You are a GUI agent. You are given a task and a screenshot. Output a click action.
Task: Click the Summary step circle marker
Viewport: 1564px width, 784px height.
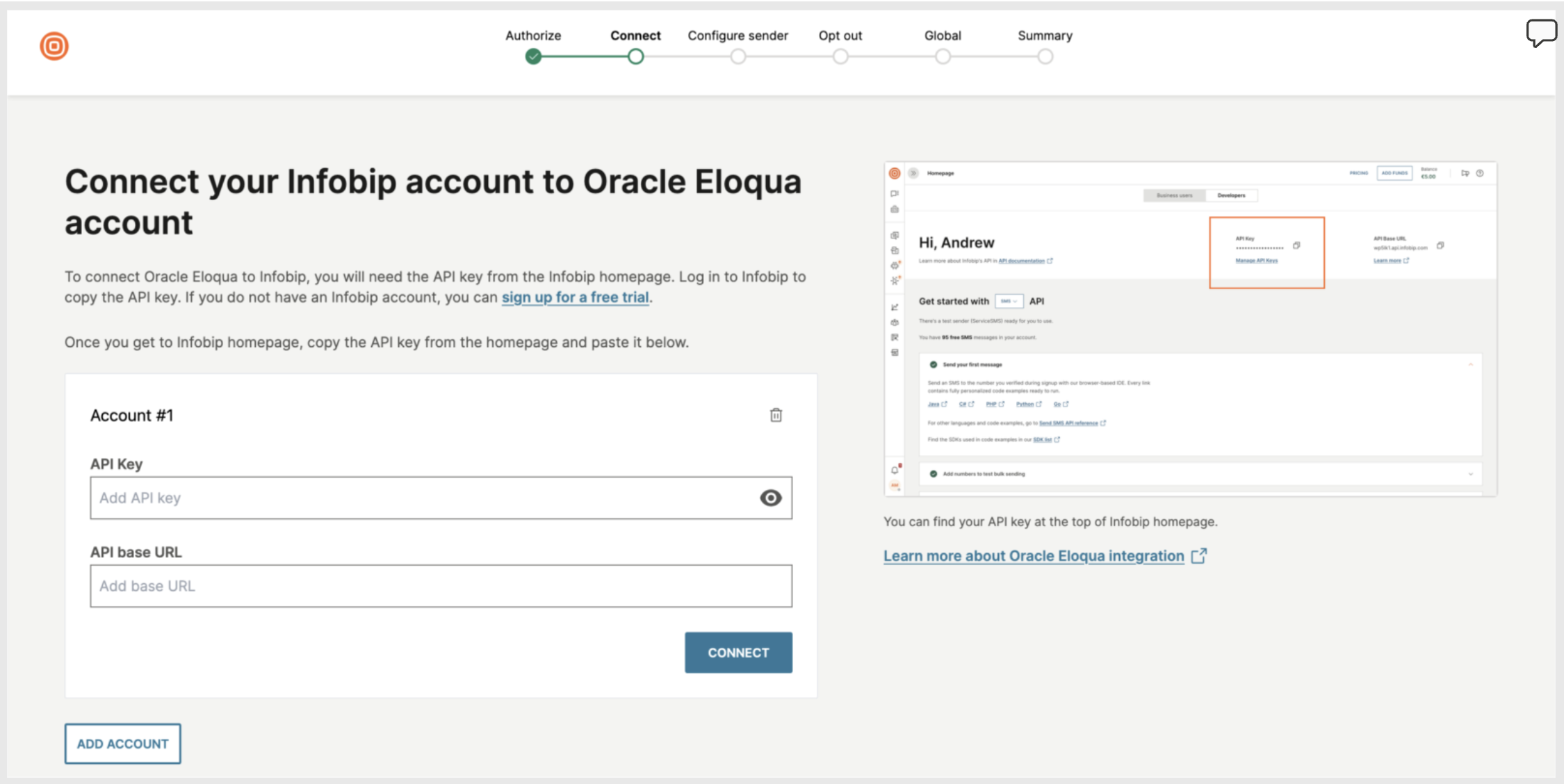(1045, 57)
